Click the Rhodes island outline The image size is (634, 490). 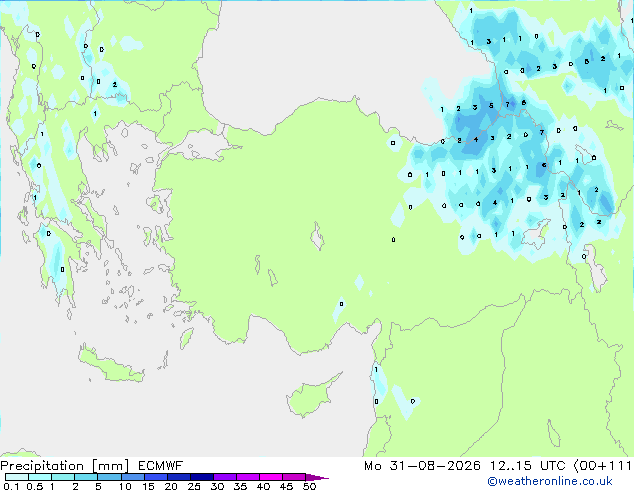coord(186,338)
